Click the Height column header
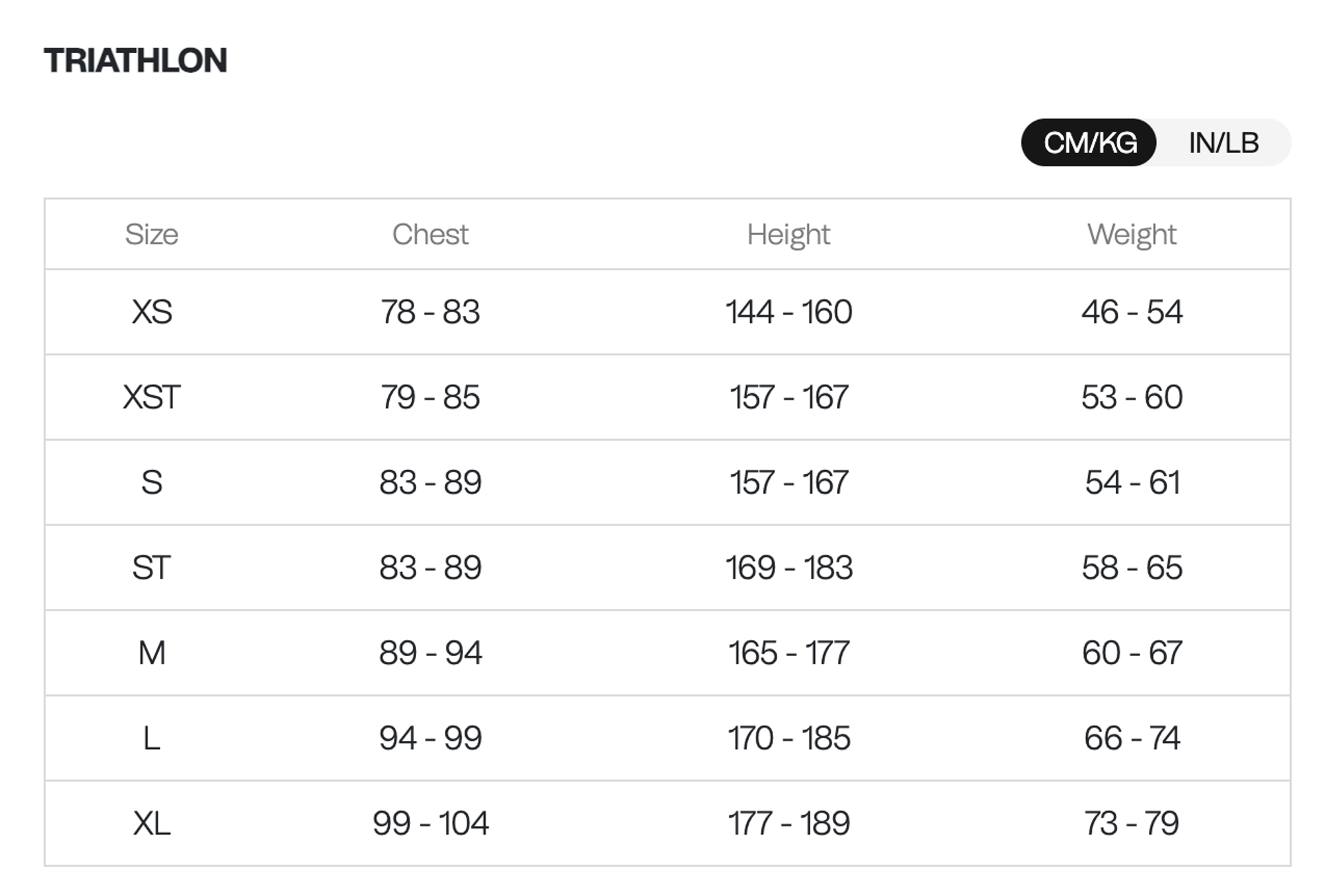The height and width of the screenshot is (896, 1325). [788, 235]
